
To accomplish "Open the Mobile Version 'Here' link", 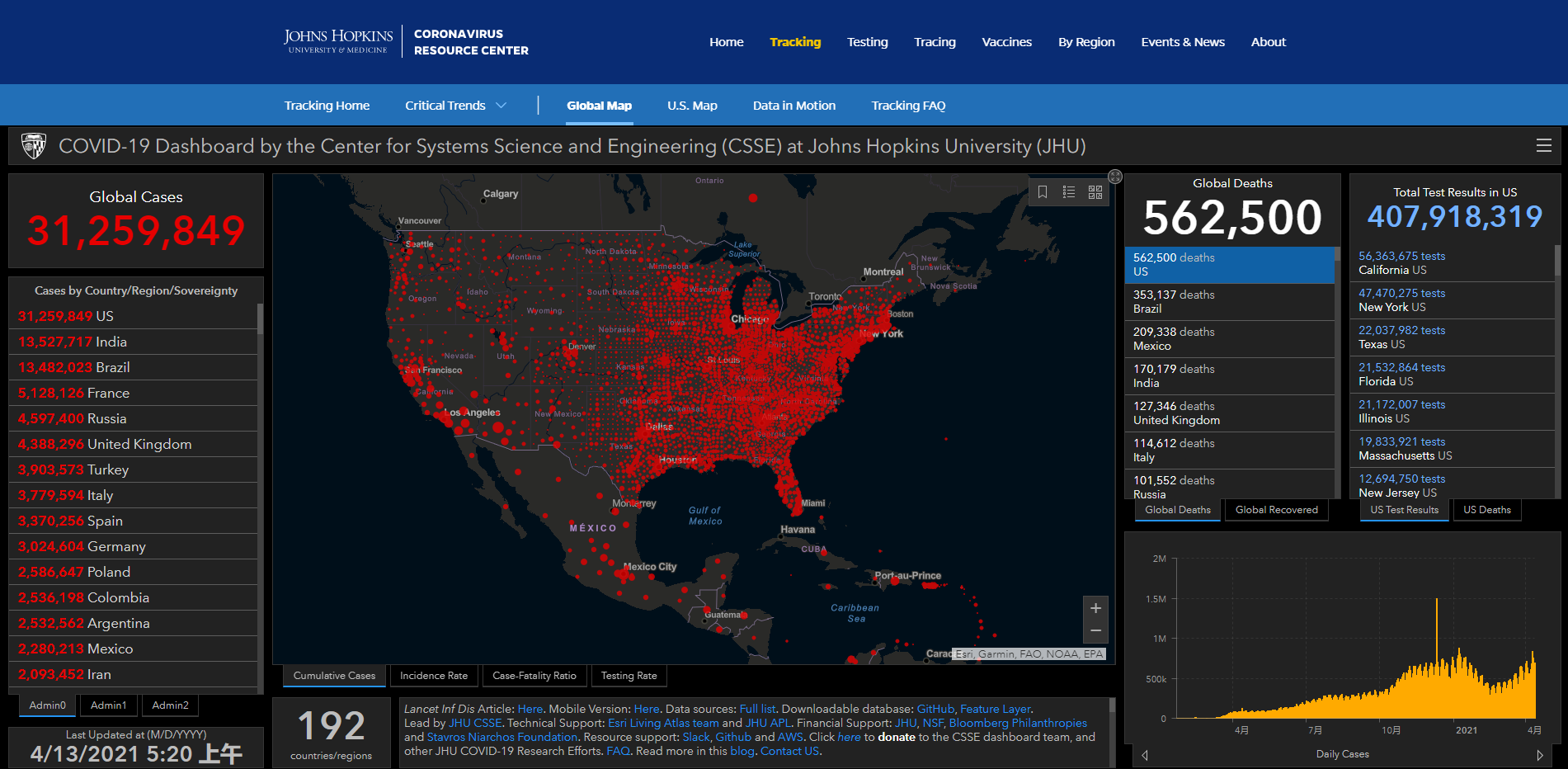I will point(647,709).
